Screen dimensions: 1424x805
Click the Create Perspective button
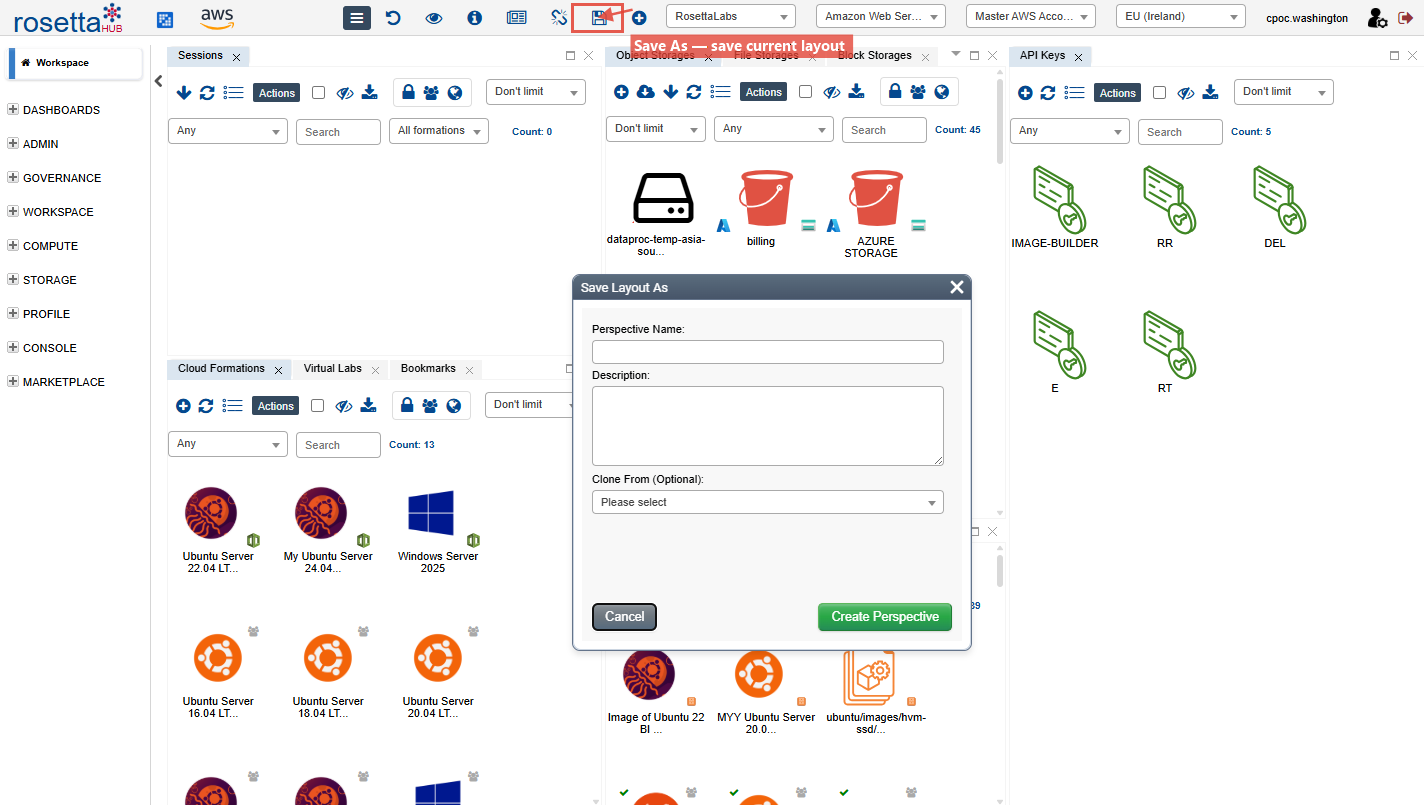coord(884,617)
